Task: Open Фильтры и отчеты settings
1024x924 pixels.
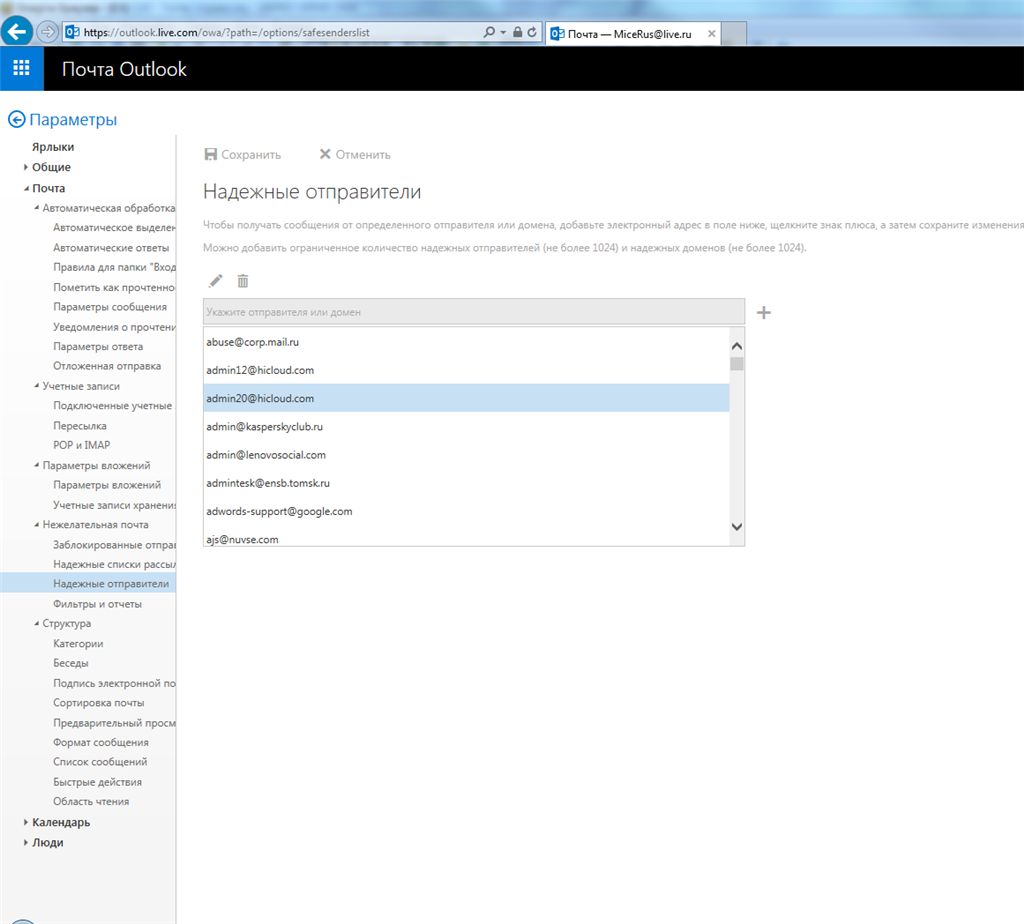Action: coord(97,604)
